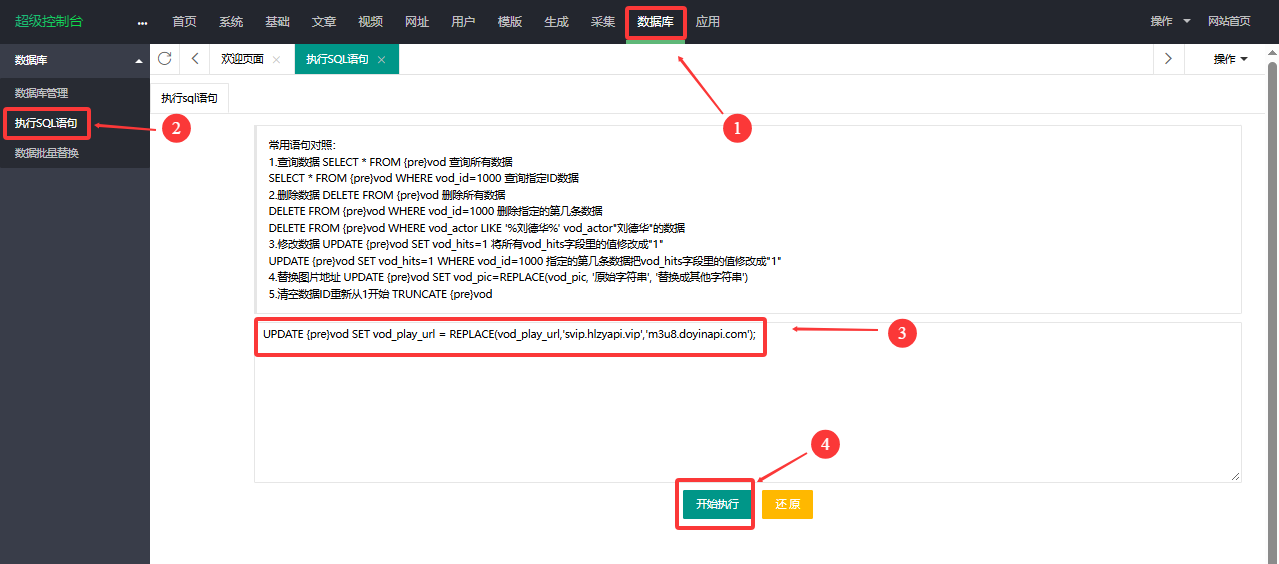Click the 'SELECT * FROM {pre}vod WHERE vod_id=1000' line
The image size is (1279, 564).
pos(424,178)
